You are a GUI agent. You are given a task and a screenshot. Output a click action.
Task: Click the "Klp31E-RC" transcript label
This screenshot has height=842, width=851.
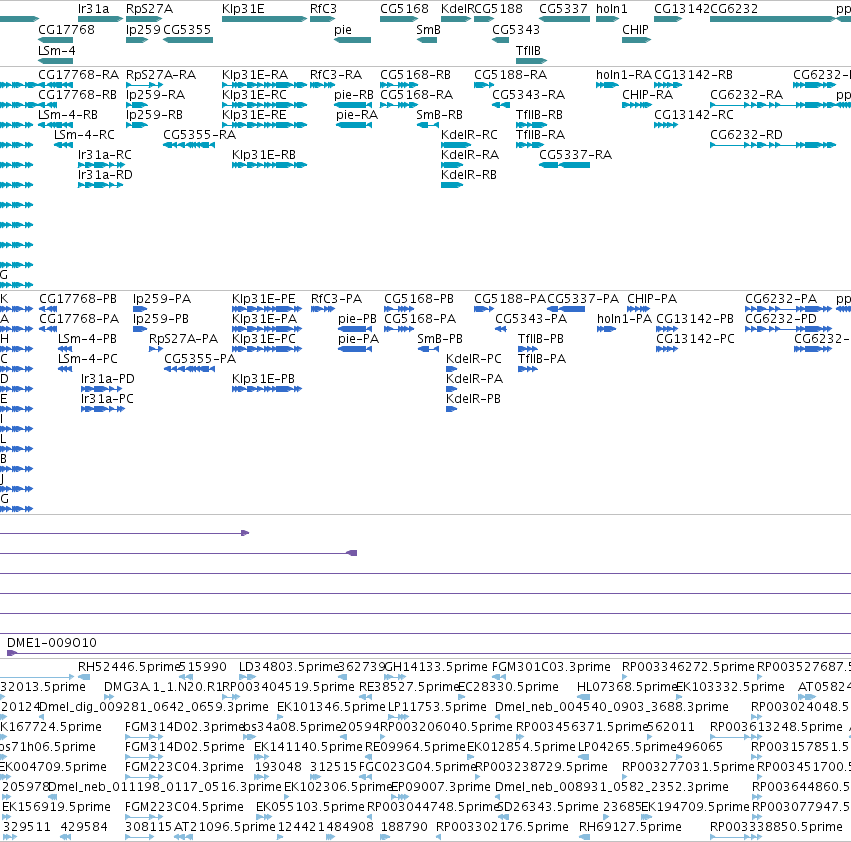254,94
